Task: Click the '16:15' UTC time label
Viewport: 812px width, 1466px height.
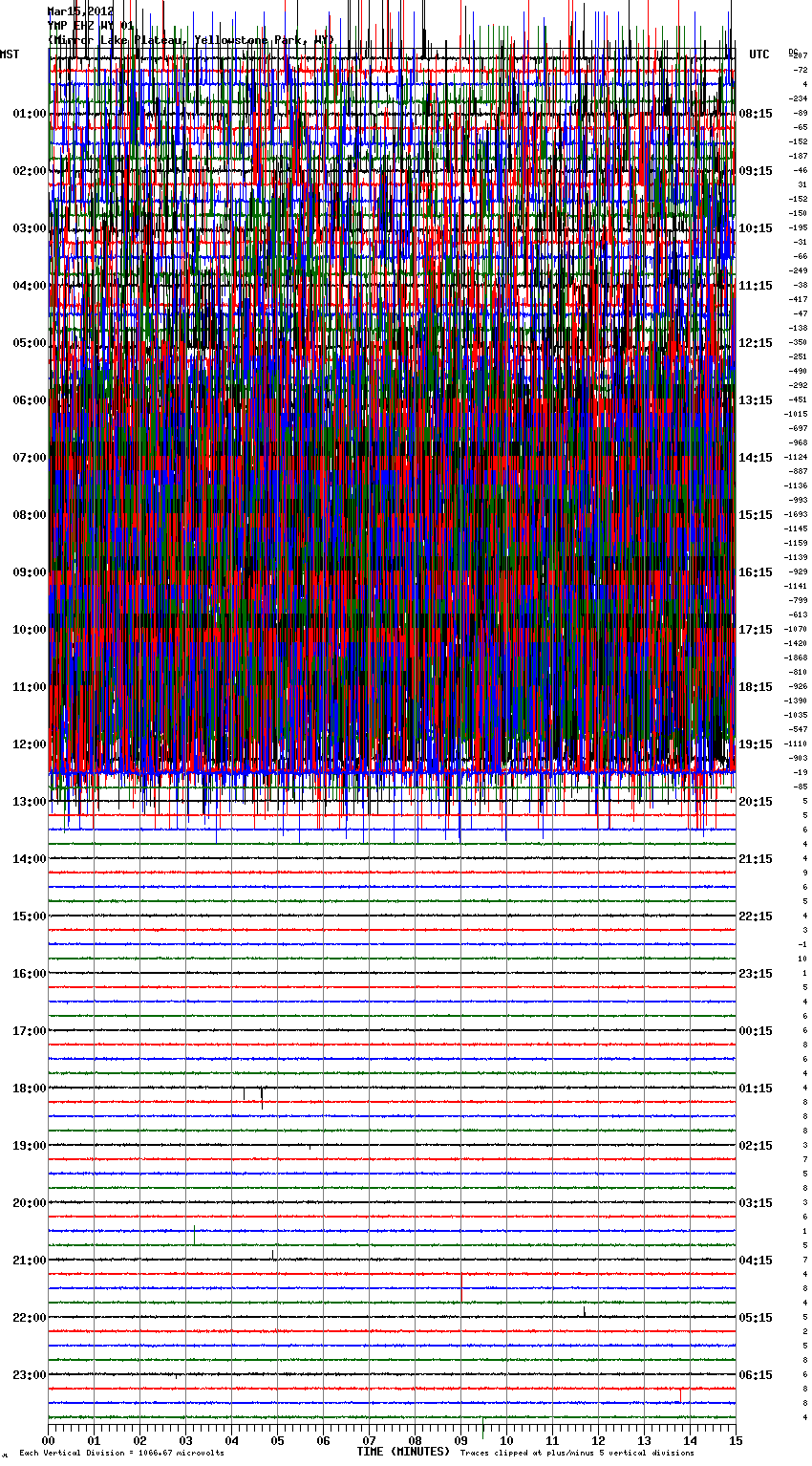Action: [x=756, y=572]
